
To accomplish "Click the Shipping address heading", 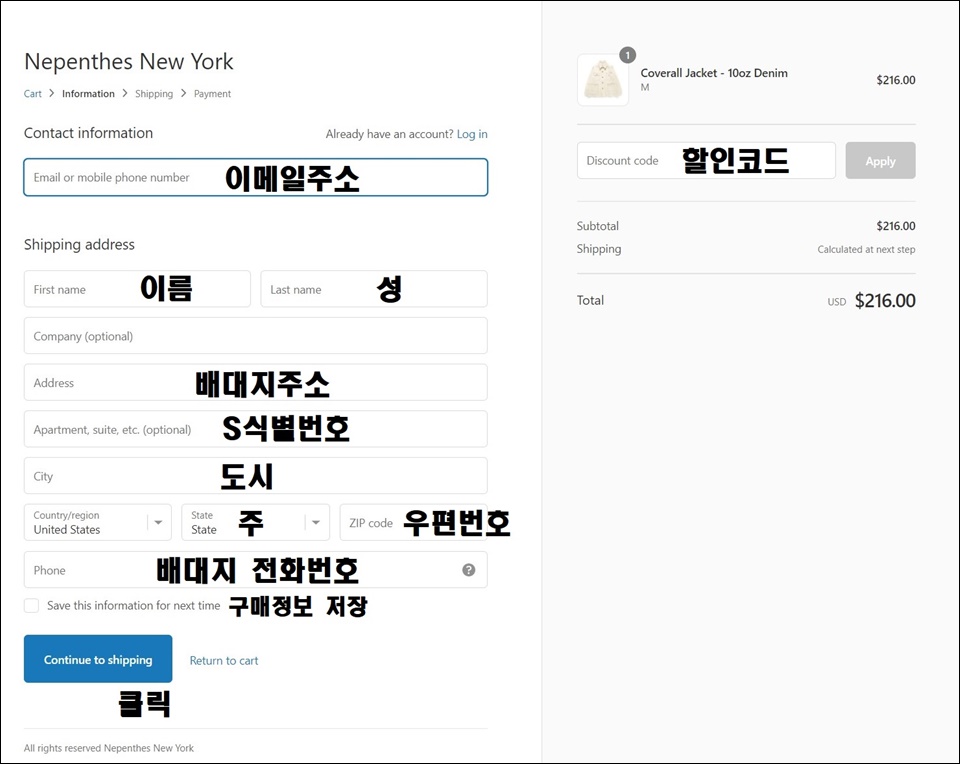I will (x=79, y=244).
